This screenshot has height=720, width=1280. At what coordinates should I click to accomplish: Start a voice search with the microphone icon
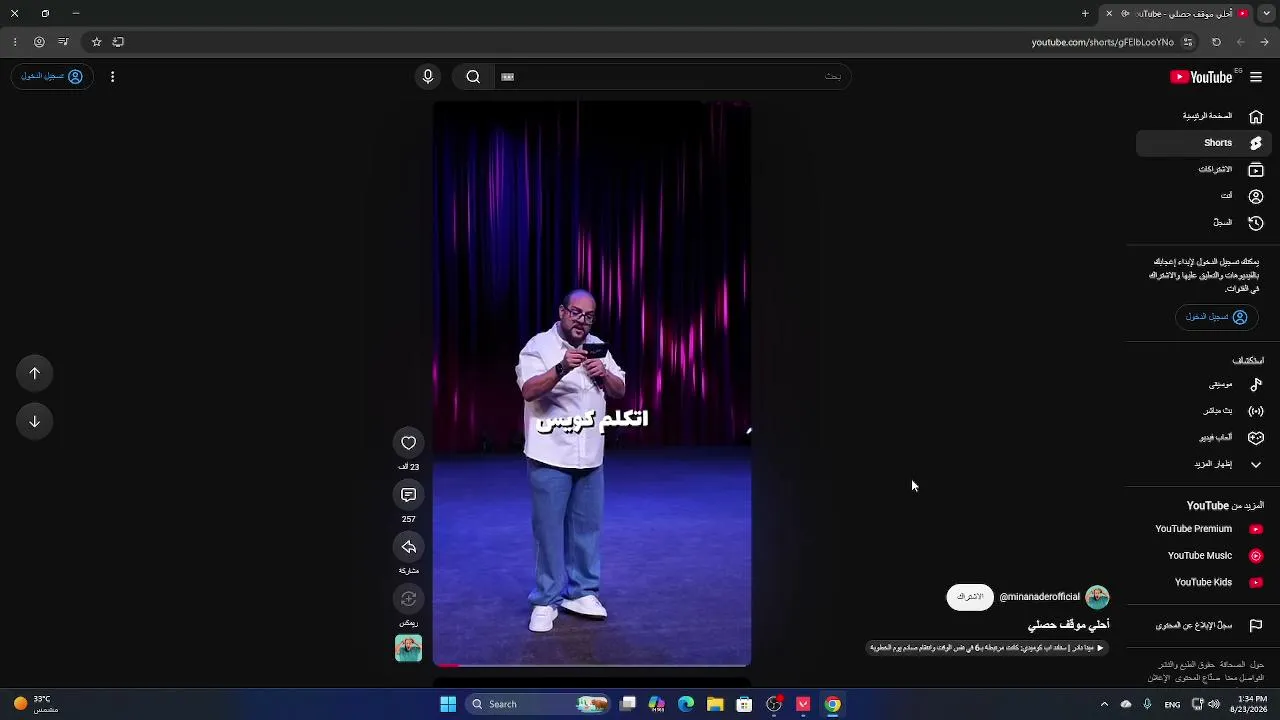(x=428, y=77)
